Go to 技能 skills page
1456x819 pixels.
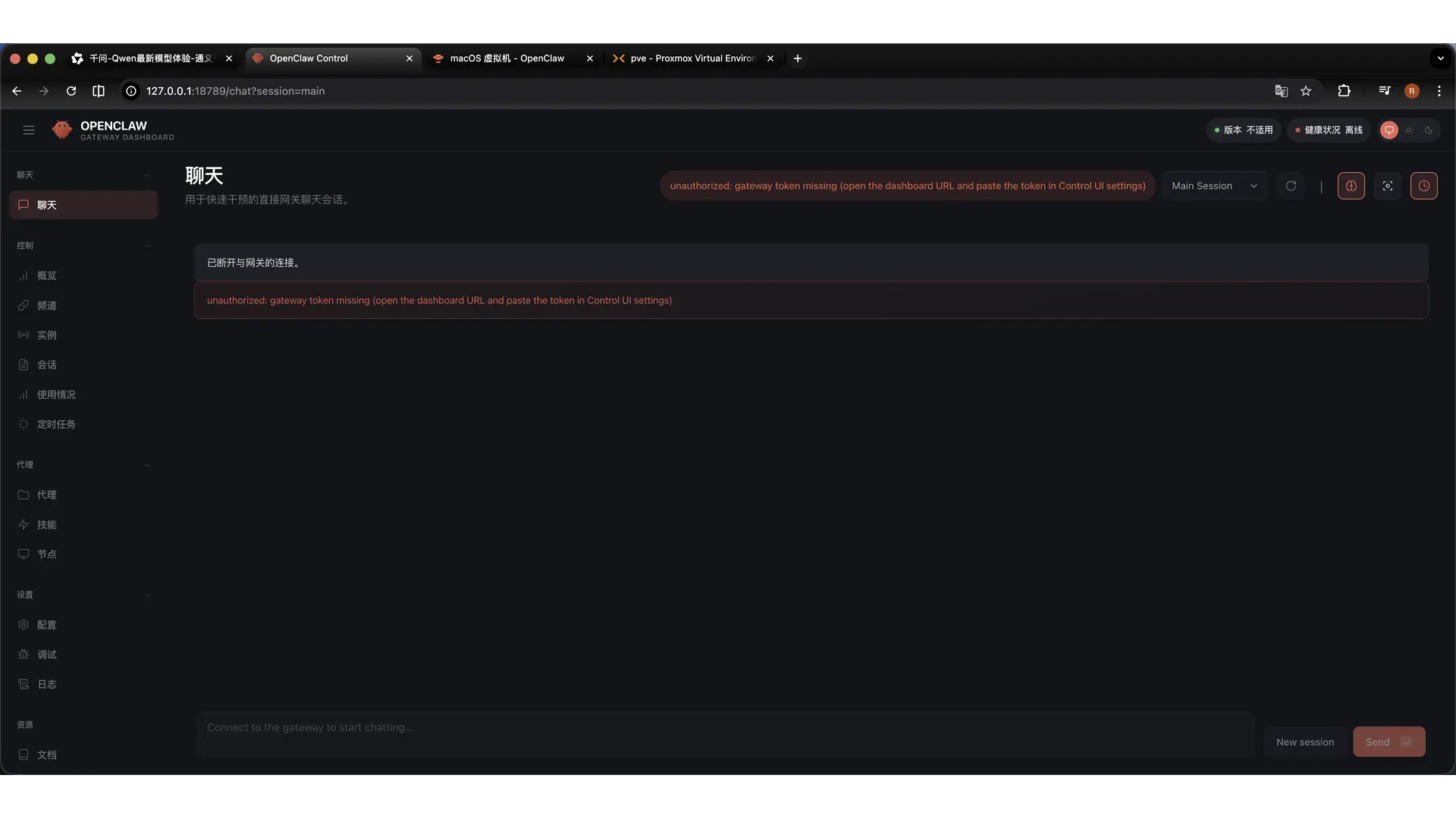point(47,525)
